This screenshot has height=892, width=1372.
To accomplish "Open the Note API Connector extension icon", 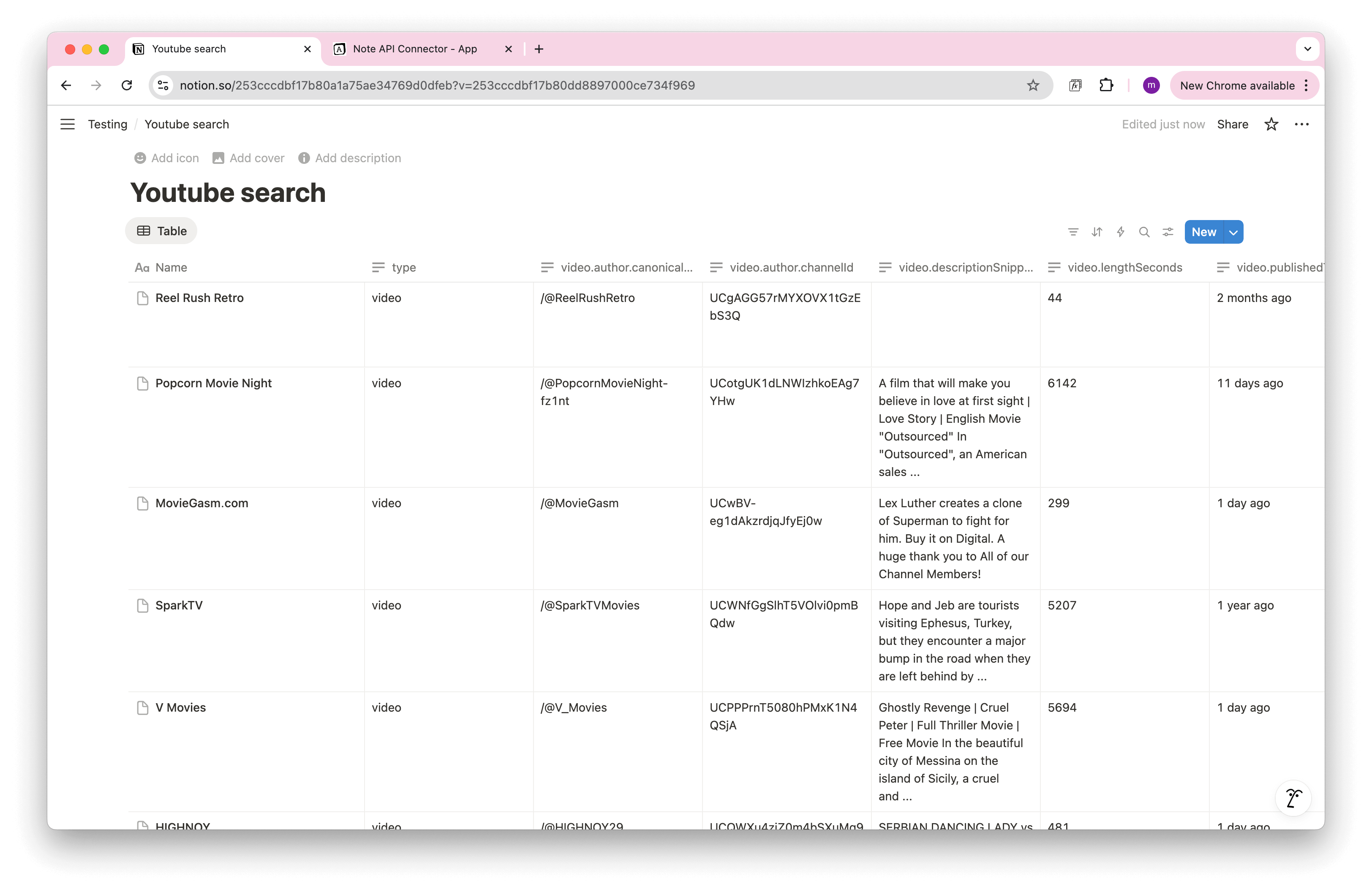I will (x=1075, y=85).
